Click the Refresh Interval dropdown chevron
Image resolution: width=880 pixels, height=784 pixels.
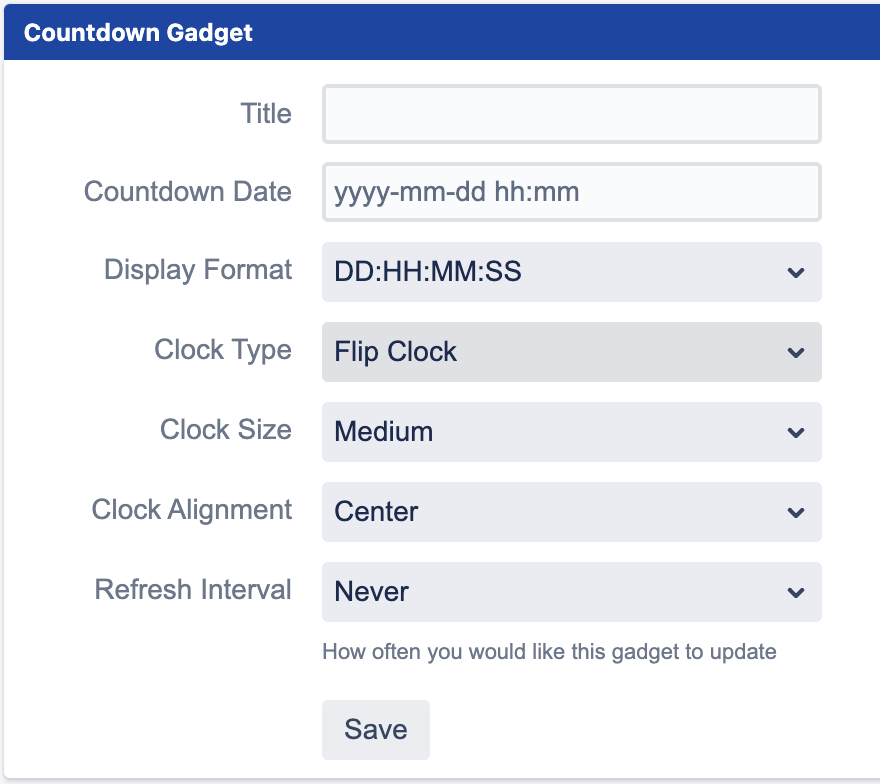click(795, 592)
